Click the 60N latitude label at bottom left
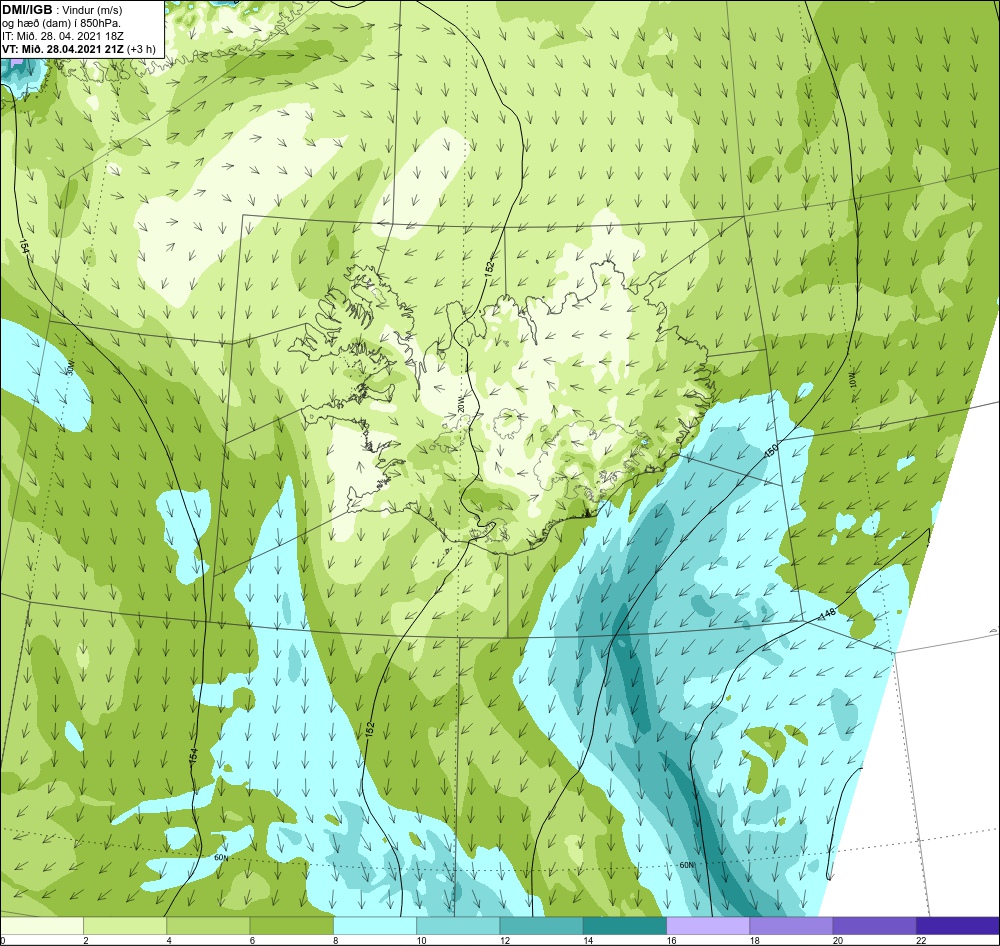This screenshot has width=1000, height=946. click(221, 857)
